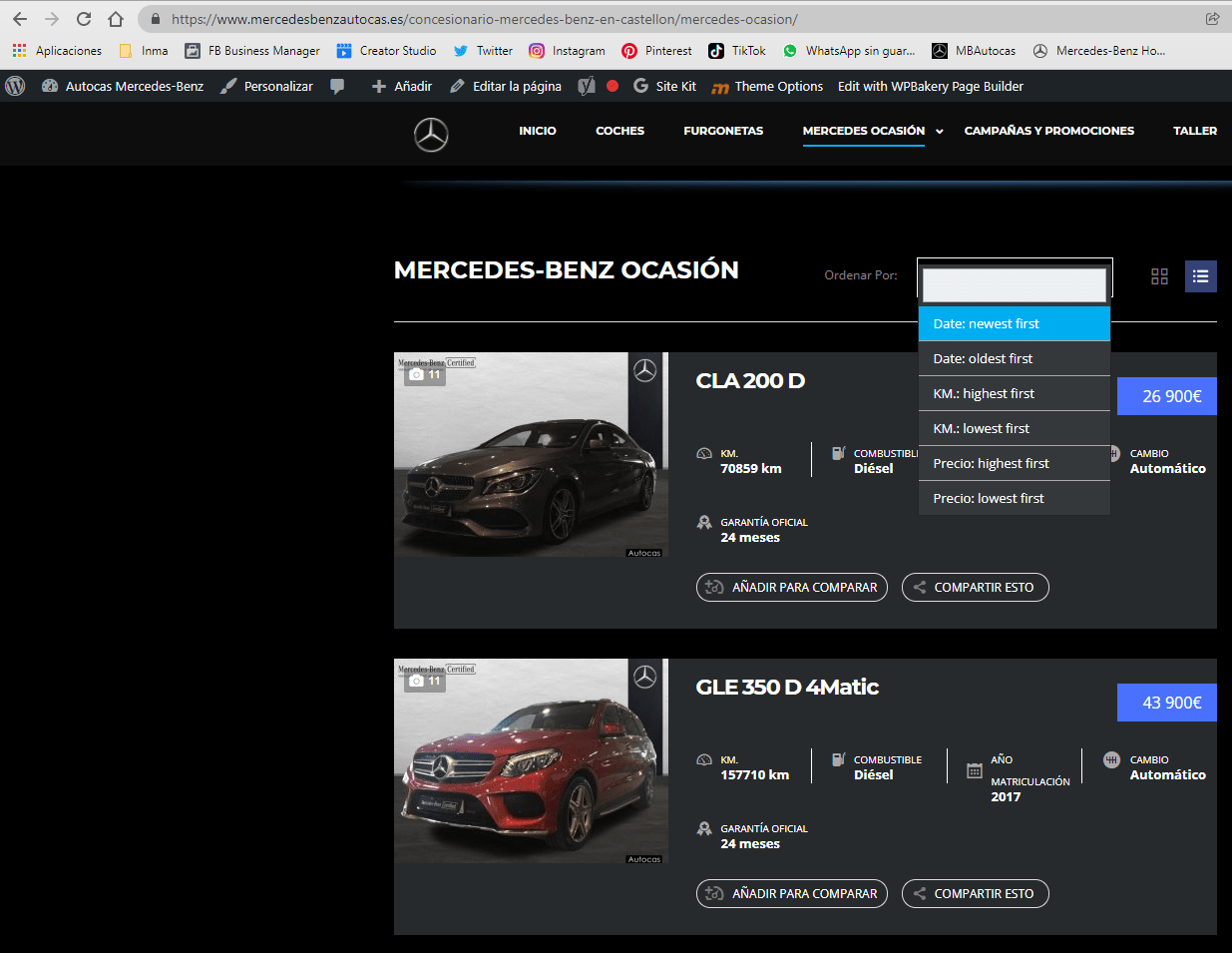Viewport: 1232px width, 953px height.
Task: Click the Ordenar Por search field
Action: (1015, 284)
